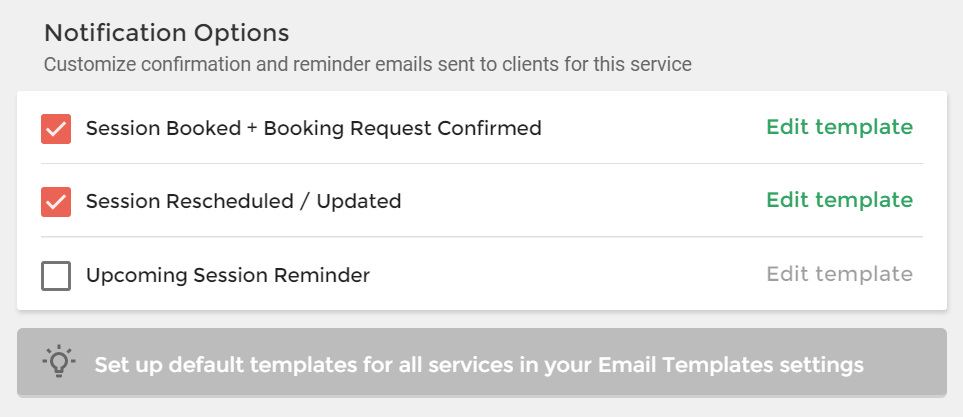Click the 'Email Templates' words in the banner
The image size is (963, 417).
(685, 365)
